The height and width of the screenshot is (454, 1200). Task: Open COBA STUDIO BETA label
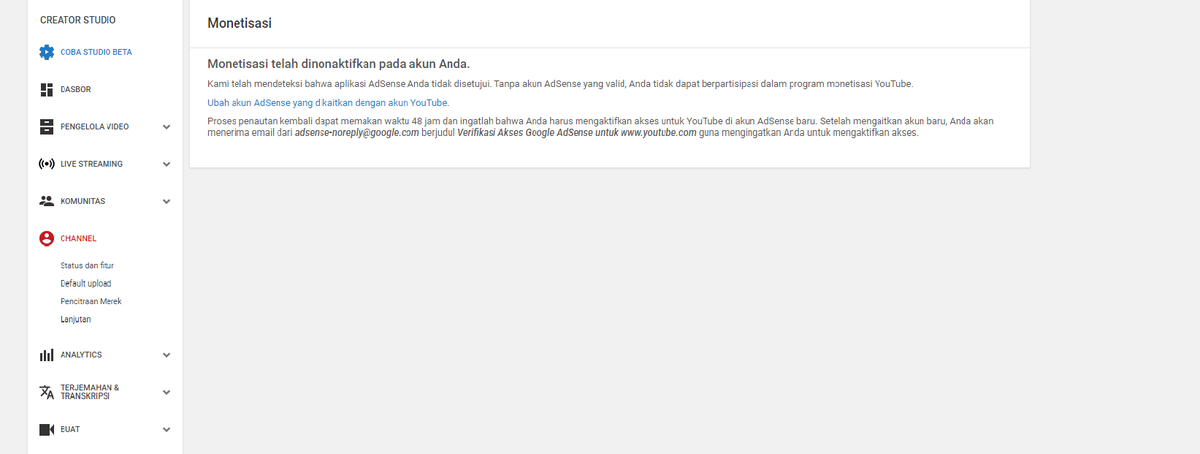click(96, 52)
